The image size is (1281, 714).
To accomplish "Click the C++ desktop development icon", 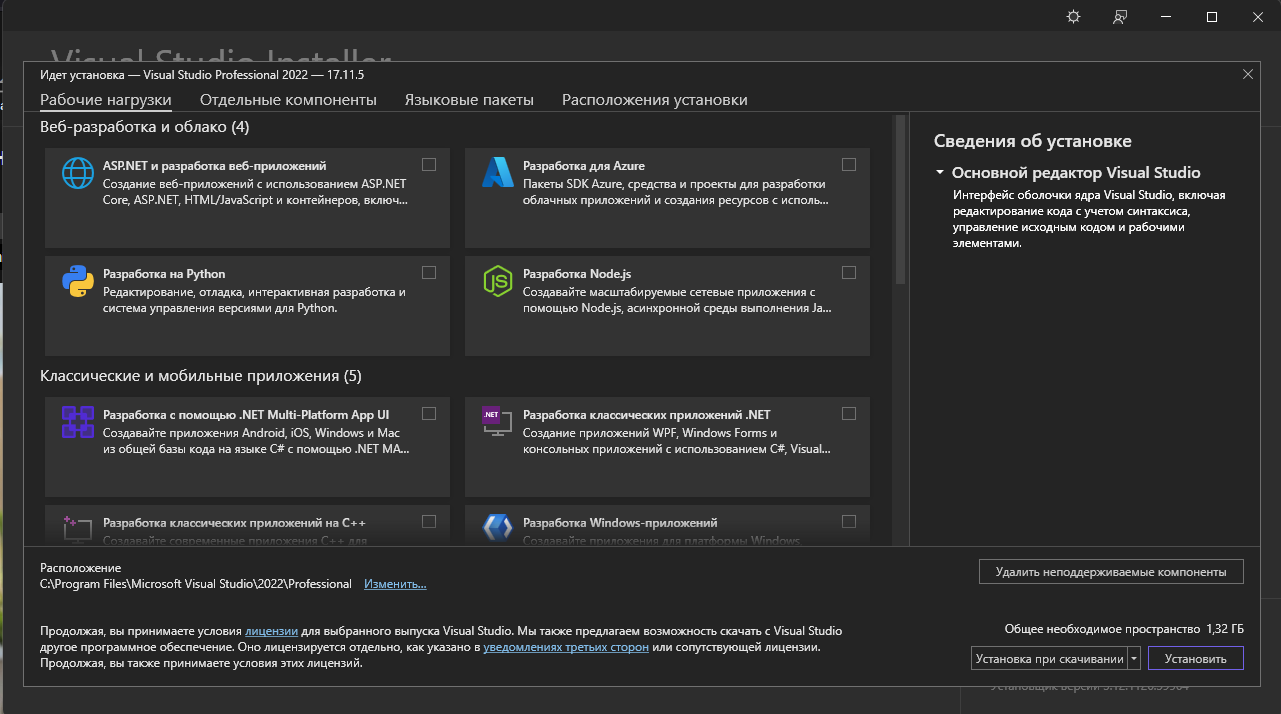I will (x=77, y=528).
